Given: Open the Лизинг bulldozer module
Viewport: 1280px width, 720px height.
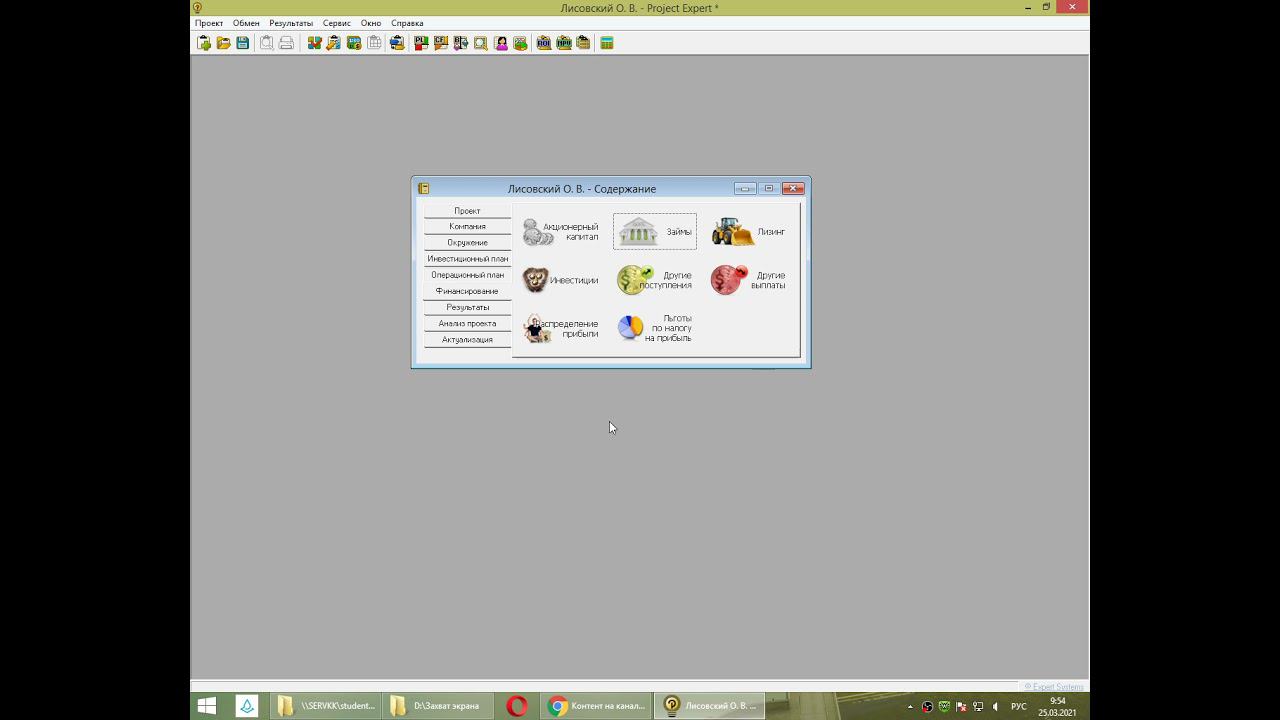Looking at the screenshot, I should [749, 232].
